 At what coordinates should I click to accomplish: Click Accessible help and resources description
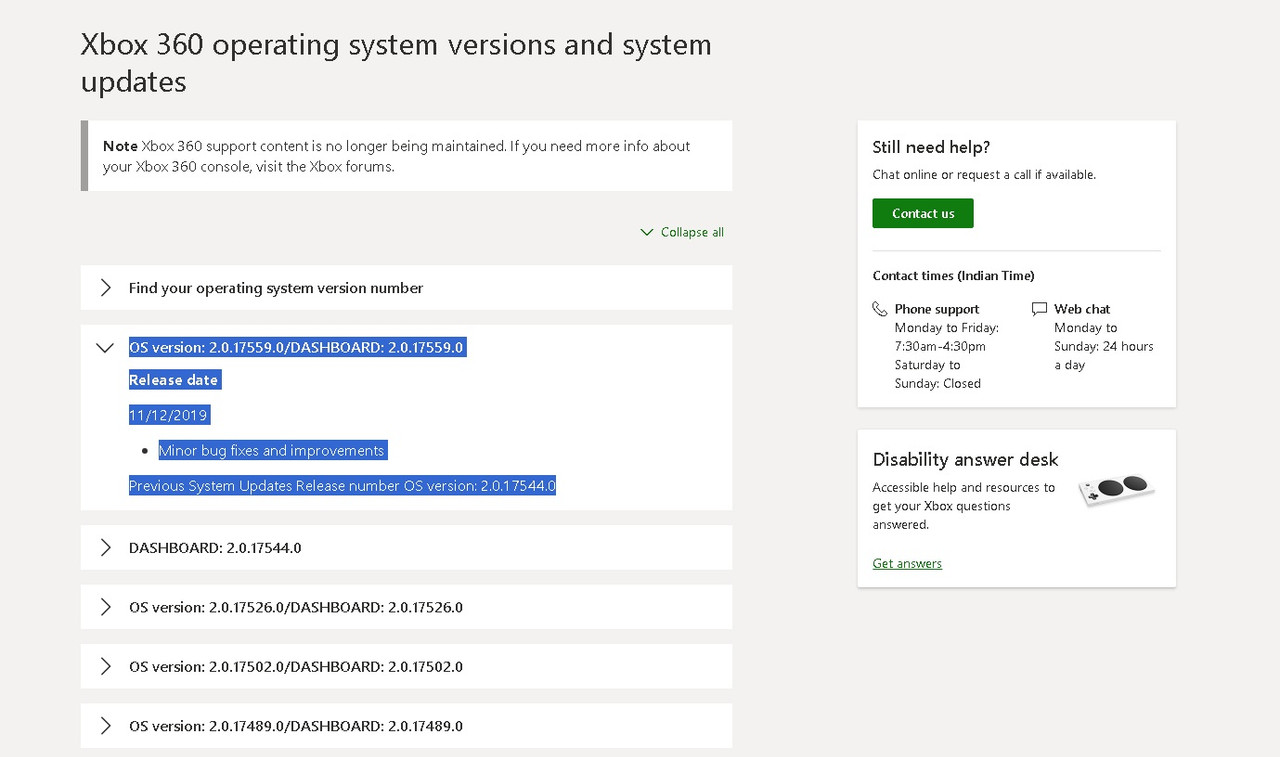(963, 506)
